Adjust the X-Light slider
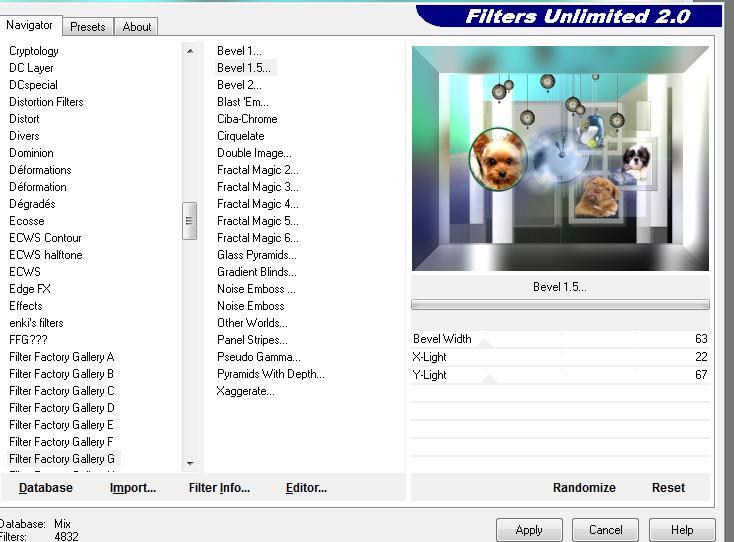 (560, 357)
